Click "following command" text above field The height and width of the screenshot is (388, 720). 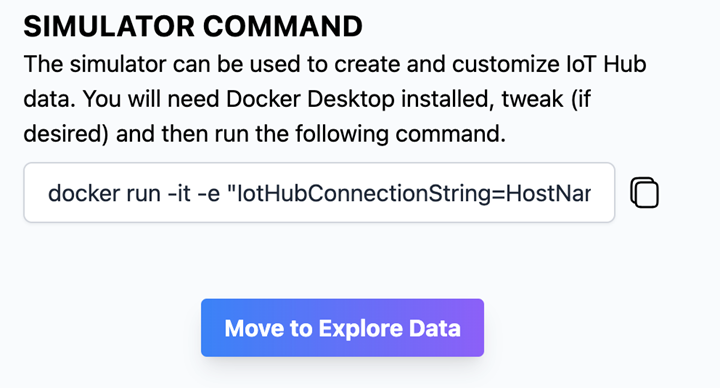(x=400, y=134)
